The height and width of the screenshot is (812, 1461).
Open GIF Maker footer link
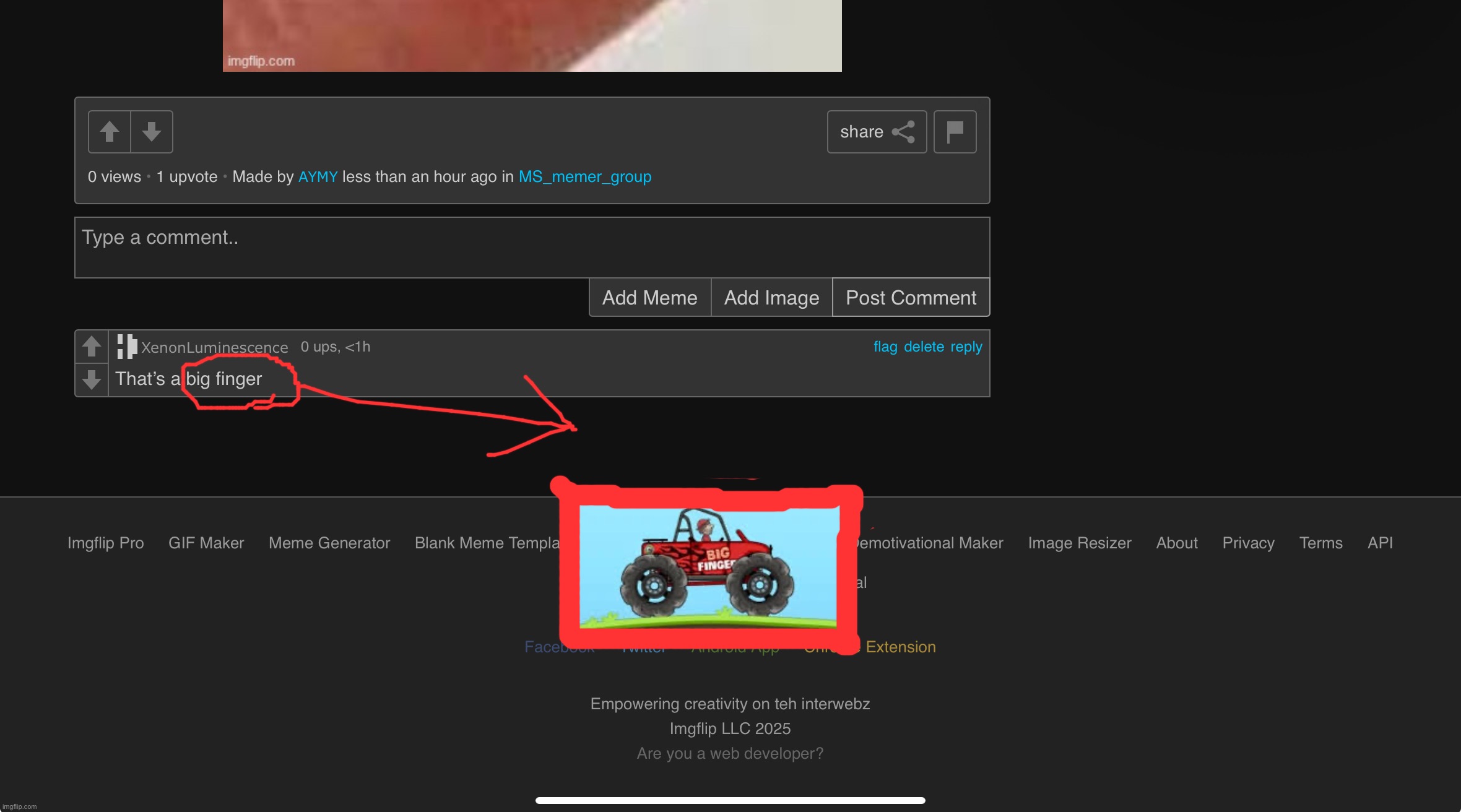point(206,543)
